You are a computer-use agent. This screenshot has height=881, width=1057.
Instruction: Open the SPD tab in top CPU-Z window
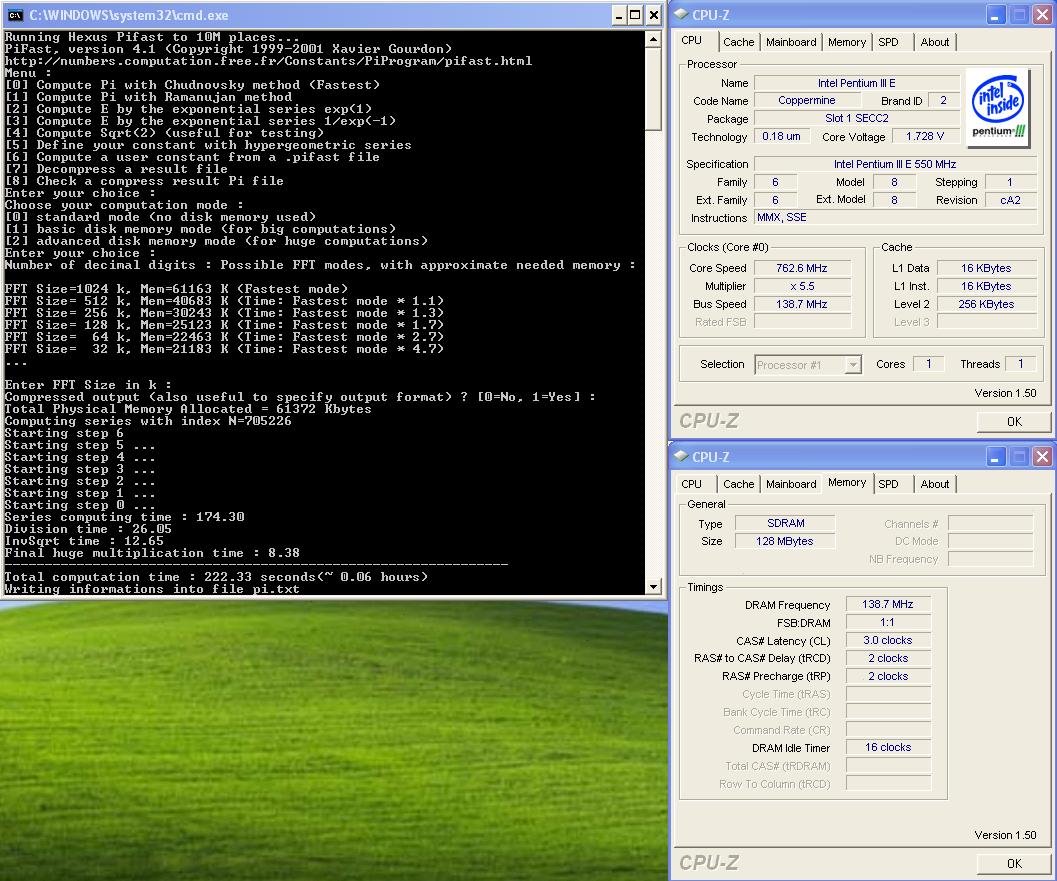coord(888,42)
